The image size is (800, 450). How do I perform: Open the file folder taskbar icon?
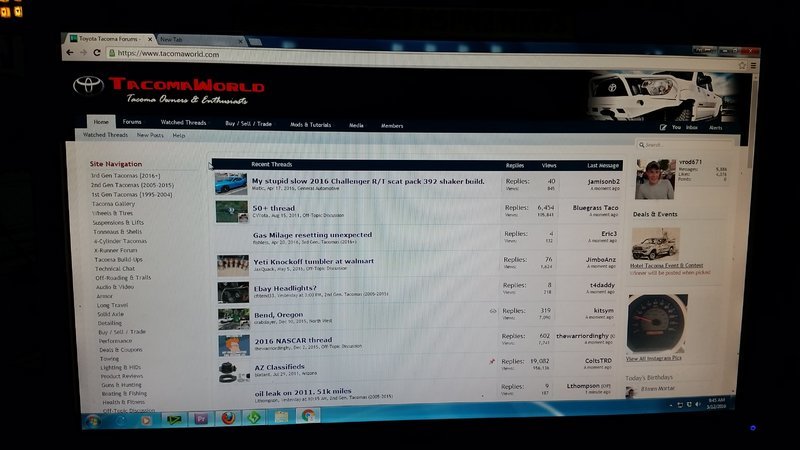(281, 417)
